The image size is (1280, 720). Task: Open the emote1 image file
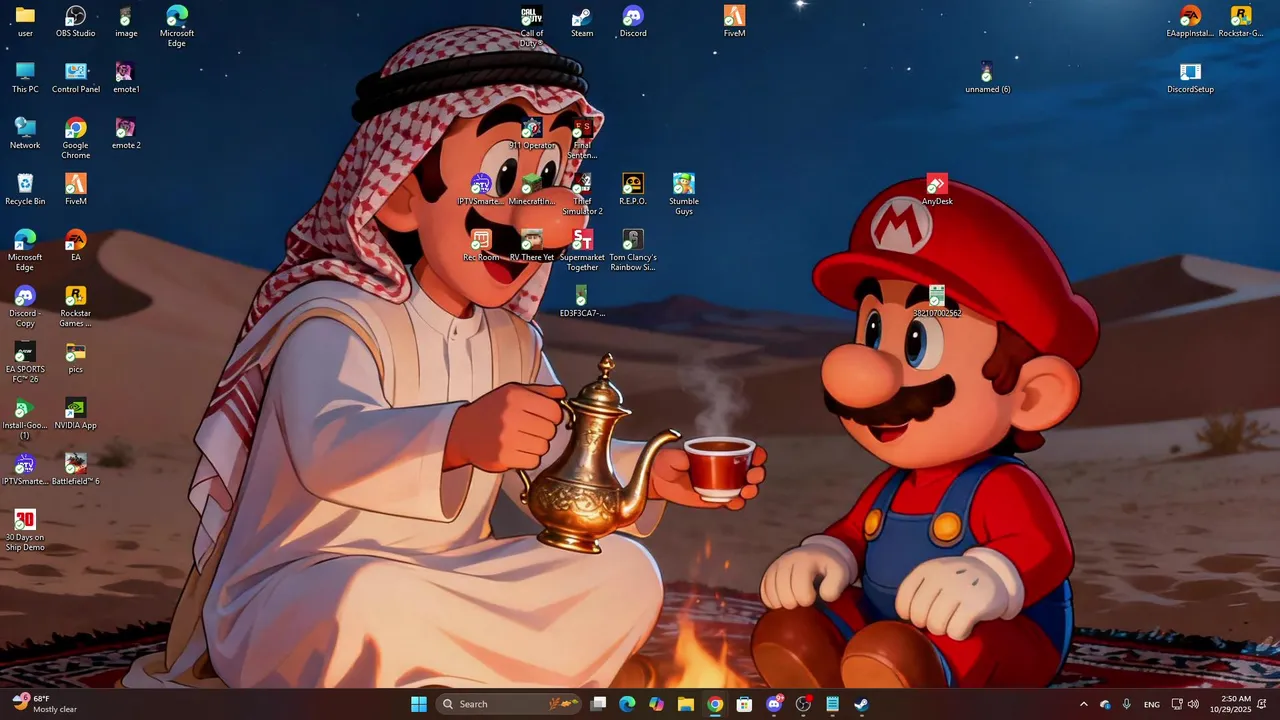tap(126, 77)
